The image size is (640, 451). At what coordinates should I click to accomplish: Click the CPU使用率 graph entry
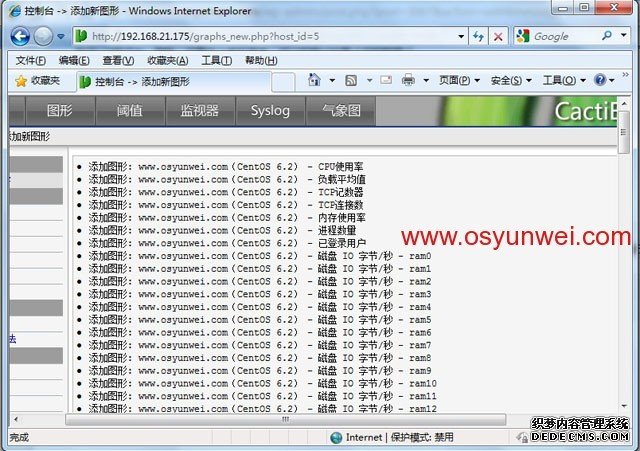(226, 167)
